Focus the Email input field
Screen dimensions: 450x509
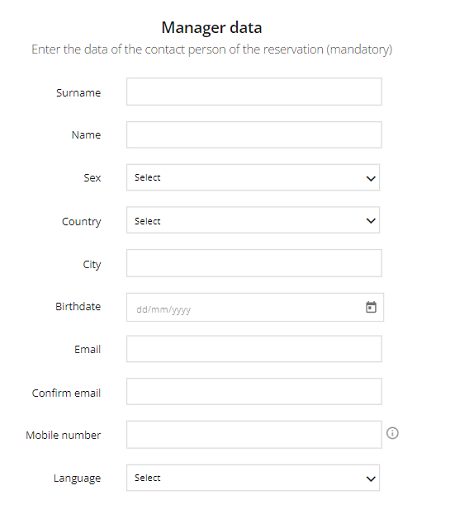coord(254,349)
